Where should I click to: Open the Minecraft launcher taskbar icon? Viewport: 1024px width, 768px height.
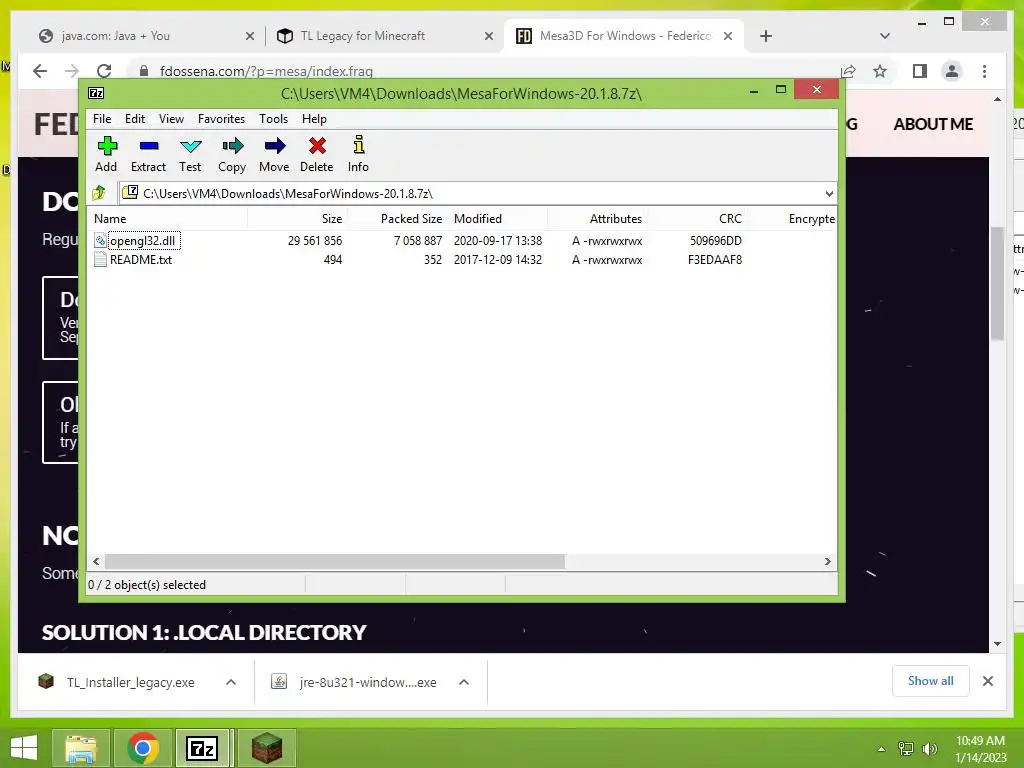tap(266, 748)
